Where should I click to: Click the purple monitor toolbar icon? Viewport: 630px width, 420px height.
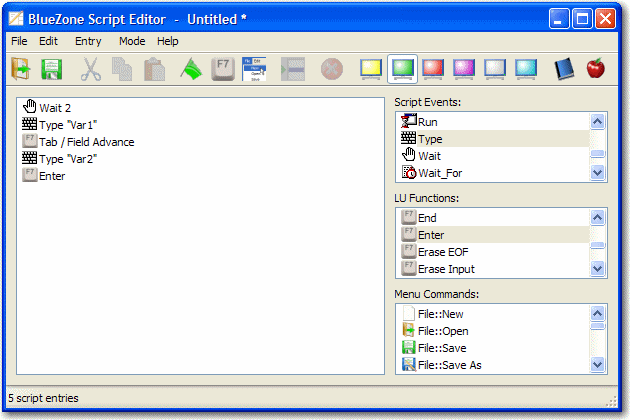point(464,69)
